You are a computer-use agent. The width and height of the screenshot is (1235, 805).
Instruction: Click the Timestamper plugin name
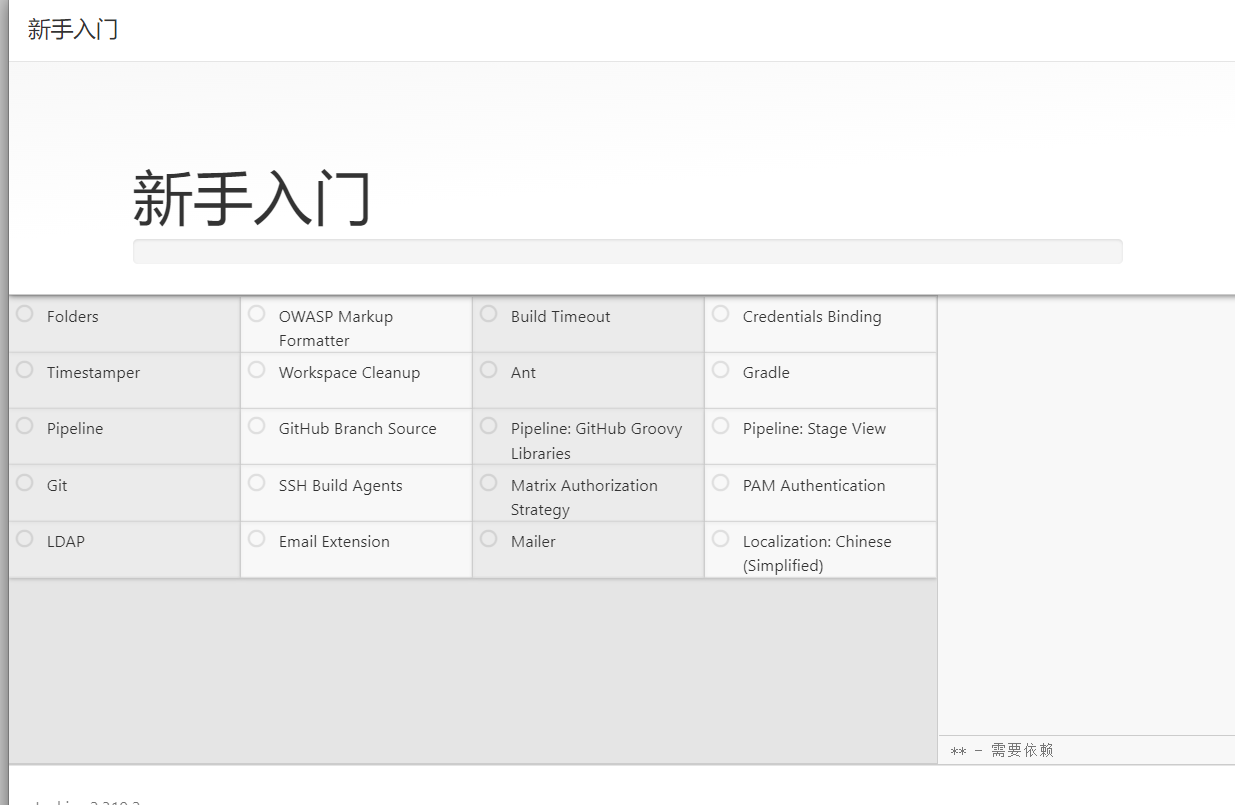[x=93, y=373]
